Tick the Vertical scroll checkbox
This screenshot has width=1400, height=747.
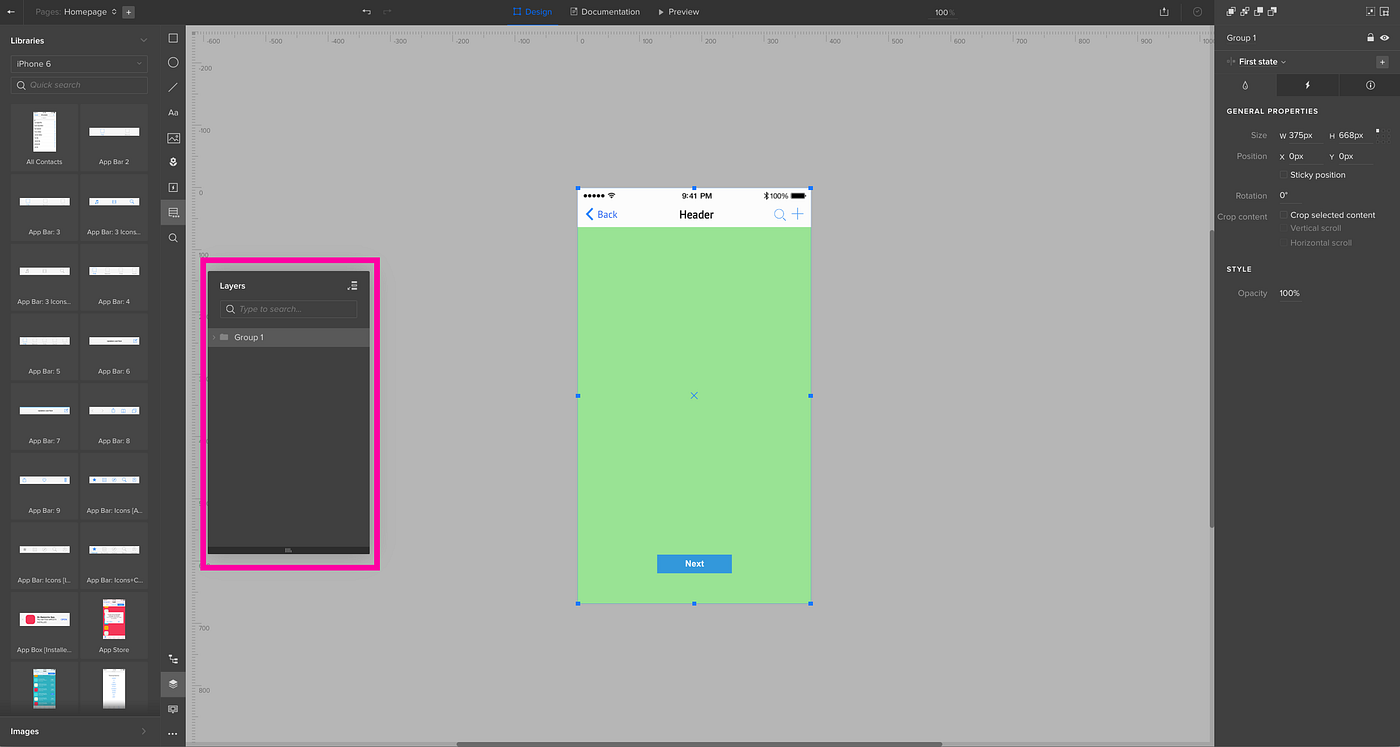(1285, 228)
